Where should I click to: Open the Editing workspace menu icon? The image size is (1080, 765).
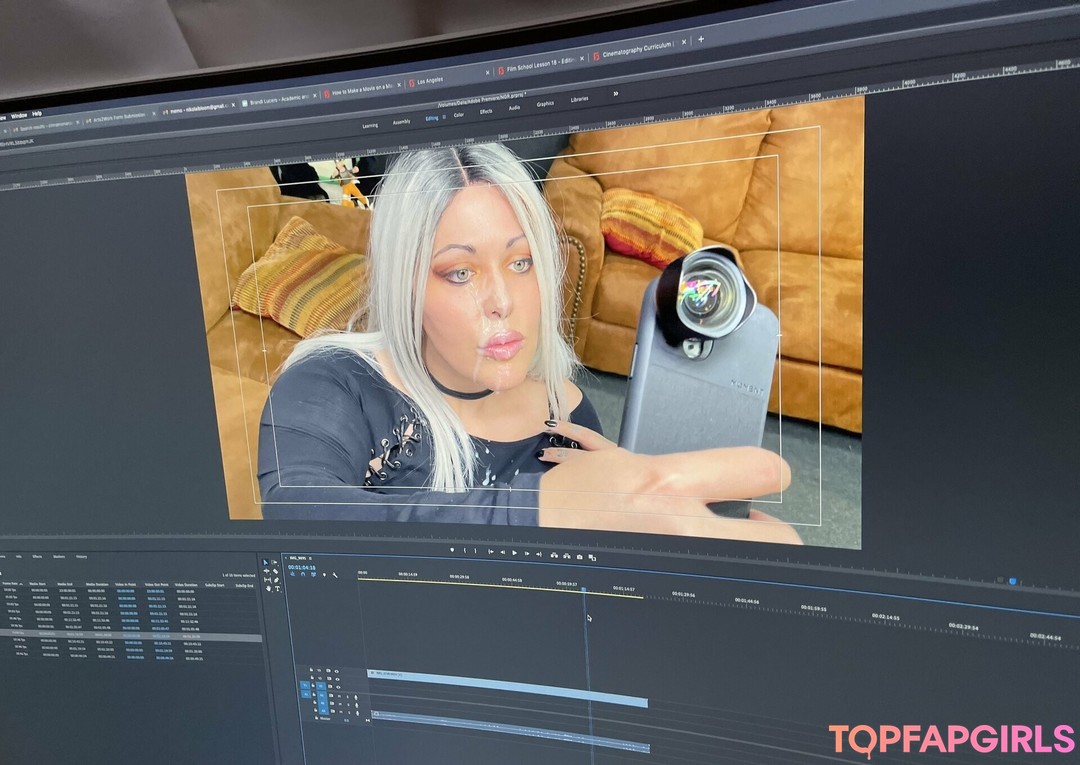pyautogui.click(x=445, y=117)
